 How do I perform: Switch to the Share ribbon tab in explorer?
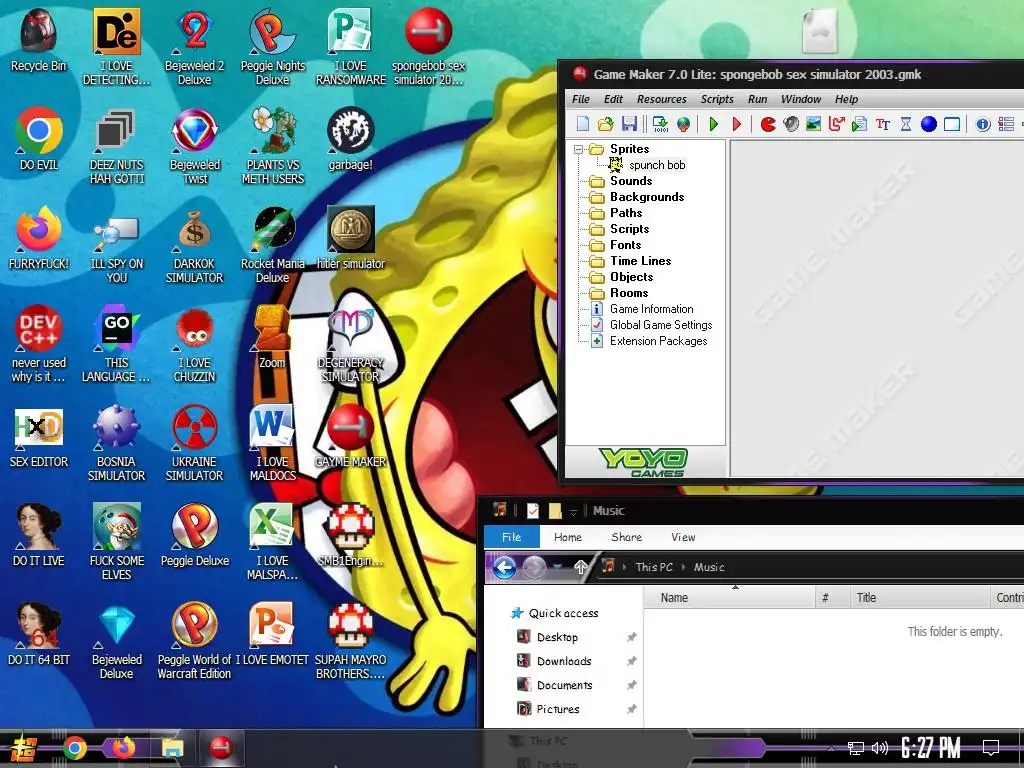(x=626, y=537)
